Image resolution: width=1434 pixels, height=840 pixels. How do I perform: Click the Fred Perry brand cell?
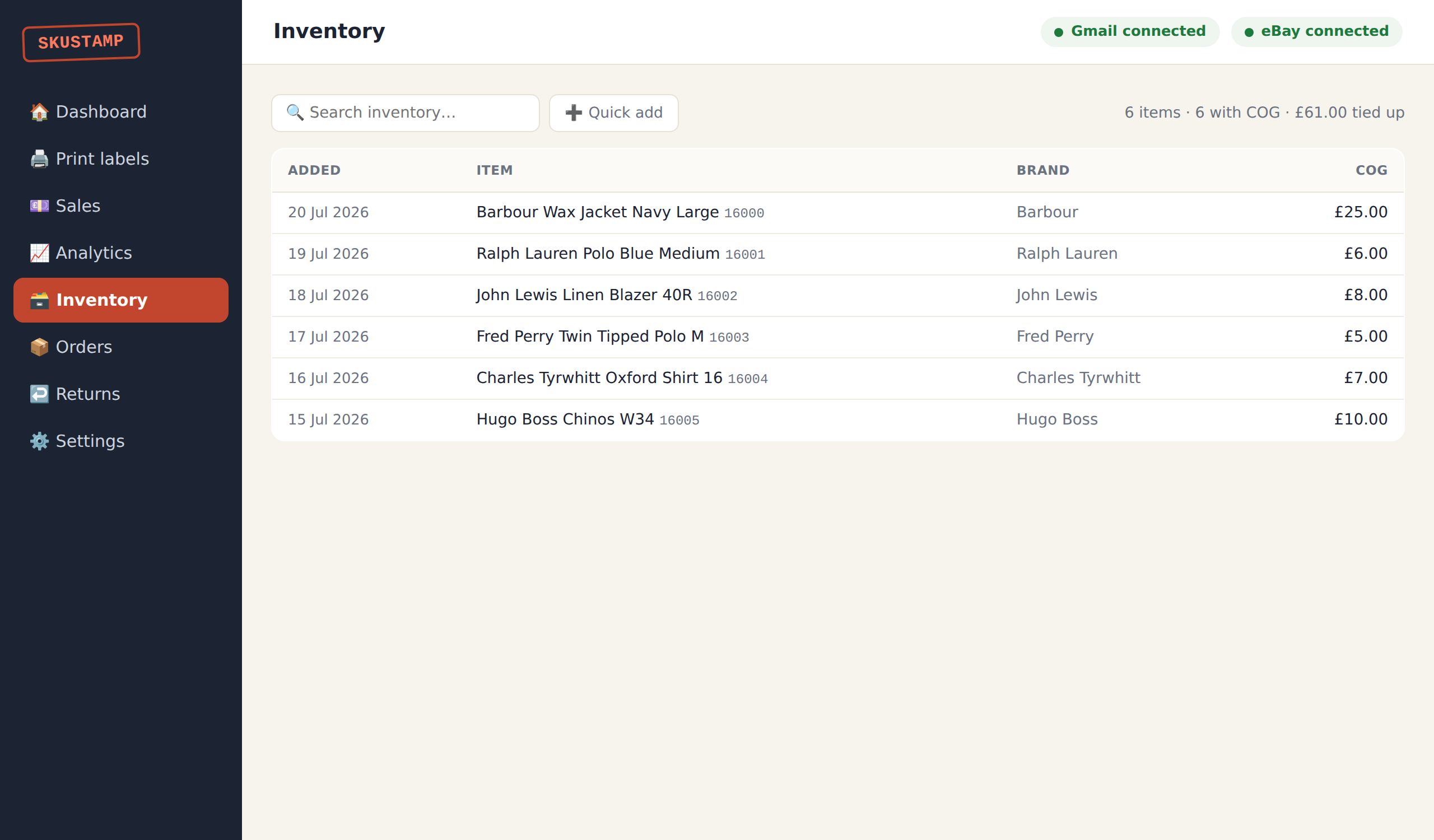[x=1055, y=337]
